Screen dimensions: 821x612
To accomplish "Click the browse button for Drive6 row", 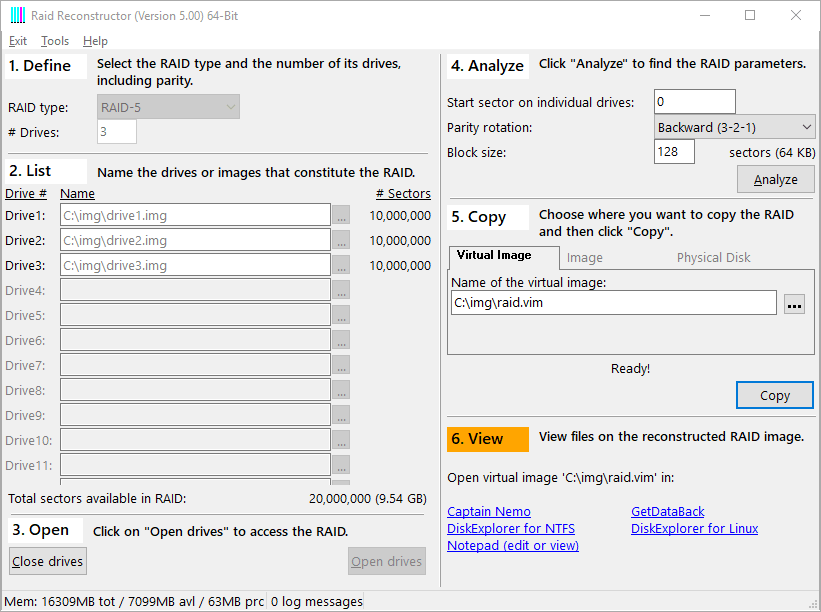I will [341, 340].
